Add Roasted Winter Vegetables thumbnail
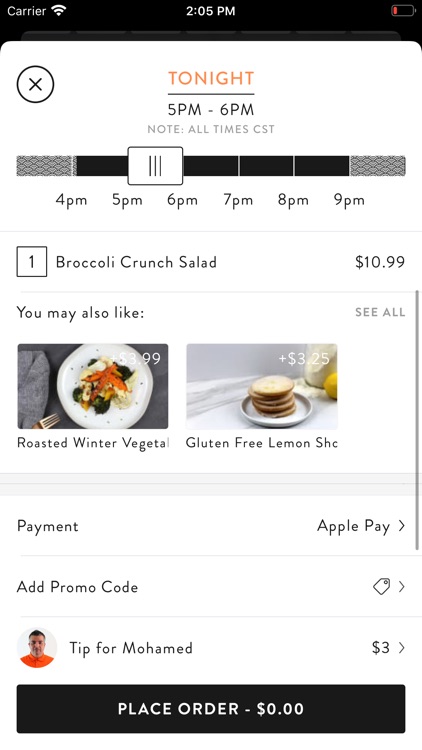 click(x=93, y=386)
